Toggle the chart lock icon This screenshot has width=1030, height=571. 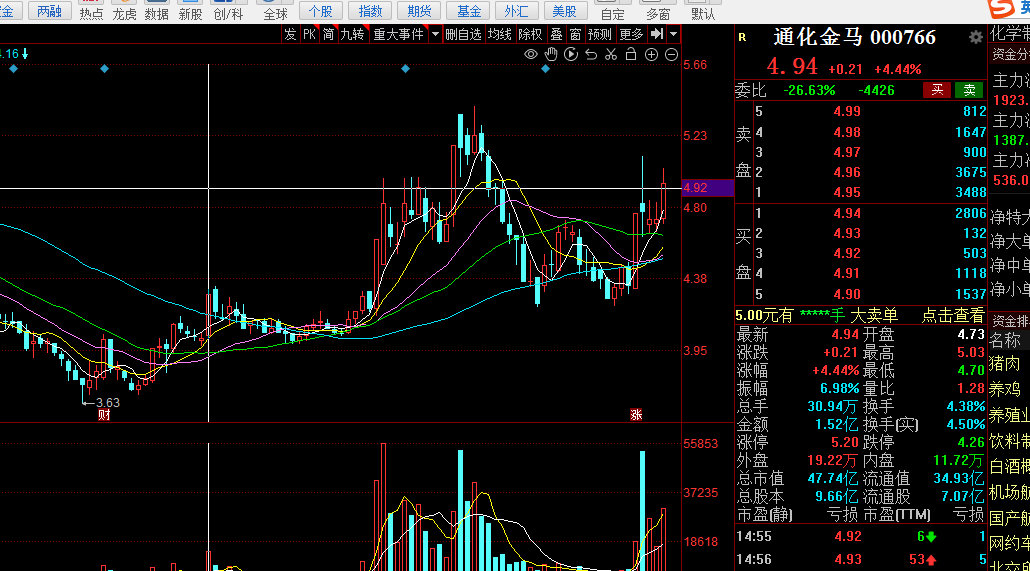pos(632,54)
